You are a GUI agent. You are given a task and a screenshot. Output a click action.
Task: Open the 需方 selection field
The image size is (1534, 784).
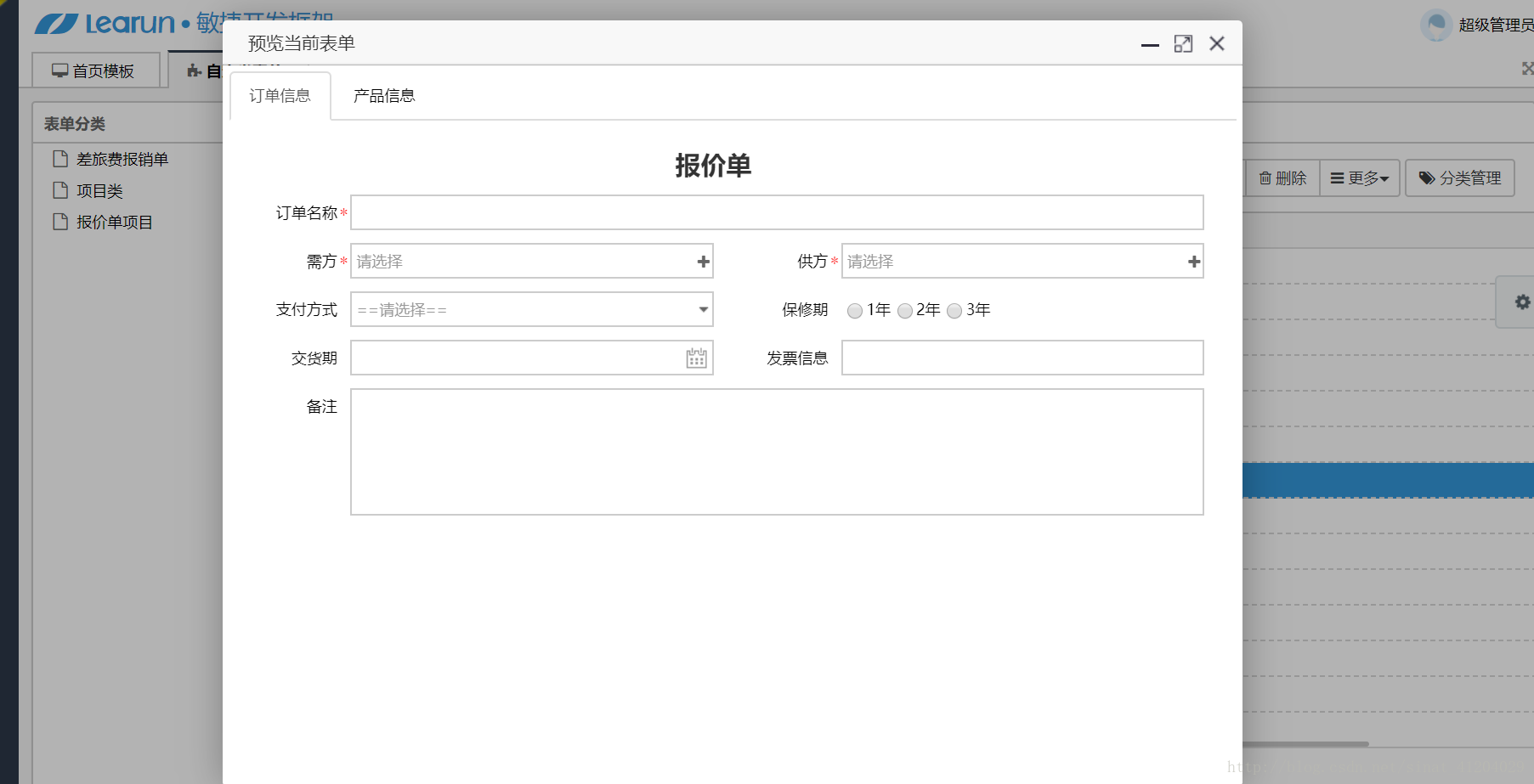point(532,261)
